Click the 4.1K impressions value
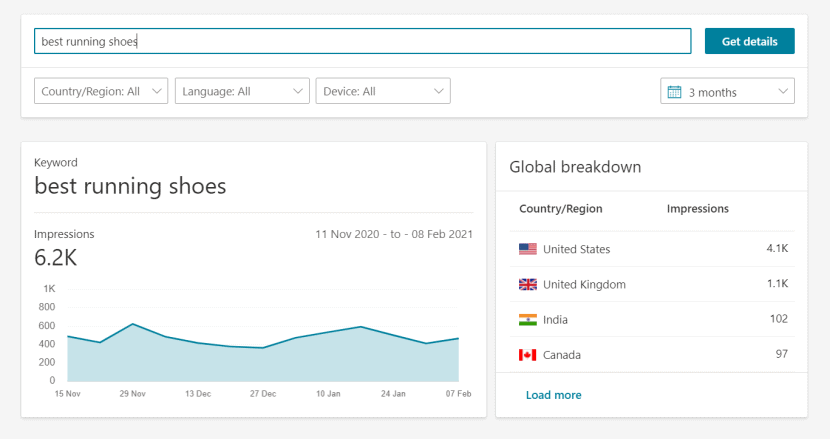The width and height of the screenshot is (830, 439). (777, 248)
